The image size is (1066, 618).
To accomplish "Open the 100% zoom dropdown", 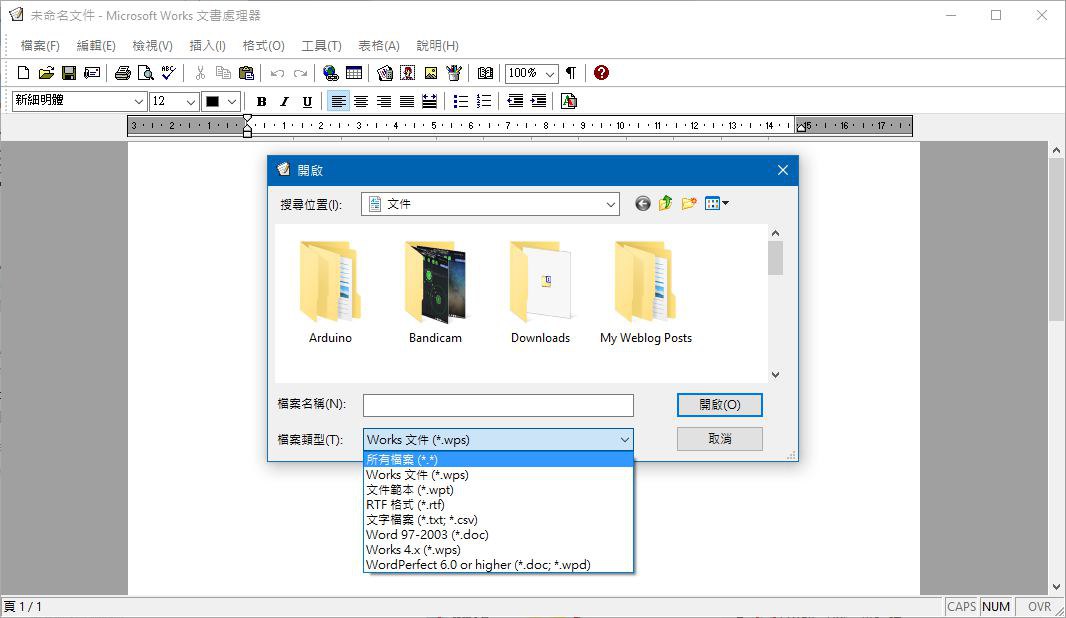I will coord(550,73).
